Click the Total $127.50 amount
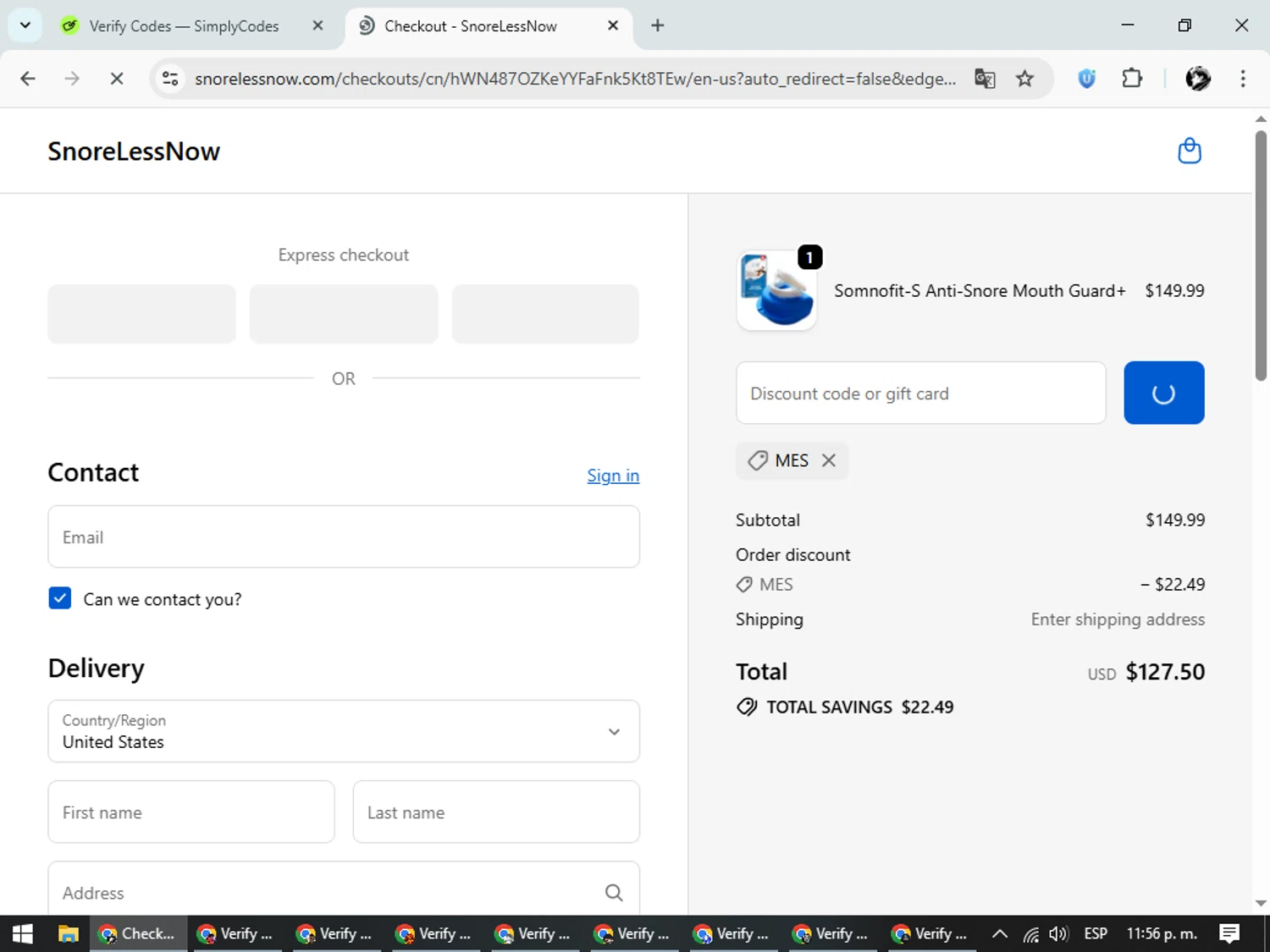The width and height of the screenshot is (1270, 952). pos(1165,672)
